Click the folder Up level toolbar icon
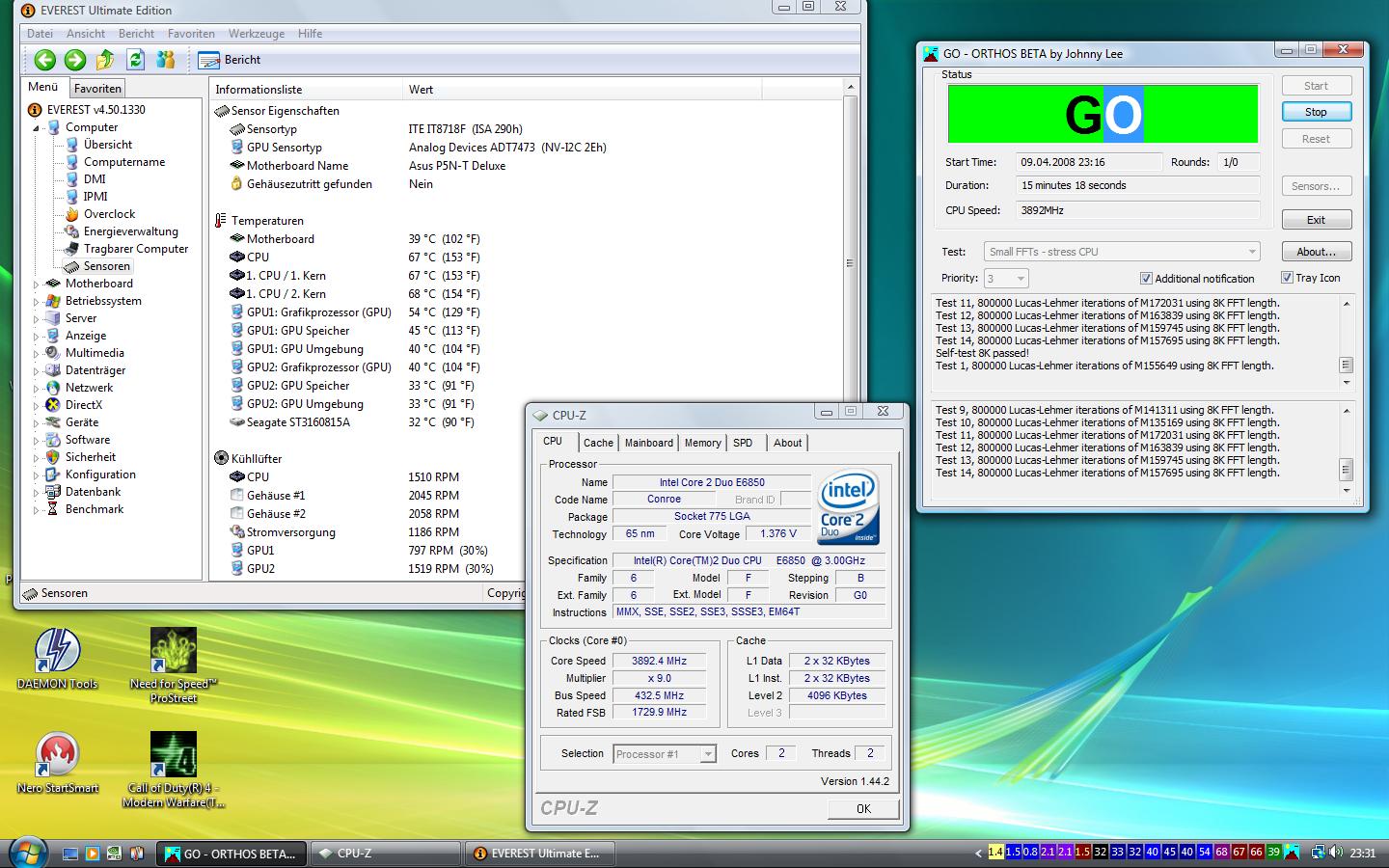The image size is (1389, 868). pyautogui.click(x=105, y=60)
